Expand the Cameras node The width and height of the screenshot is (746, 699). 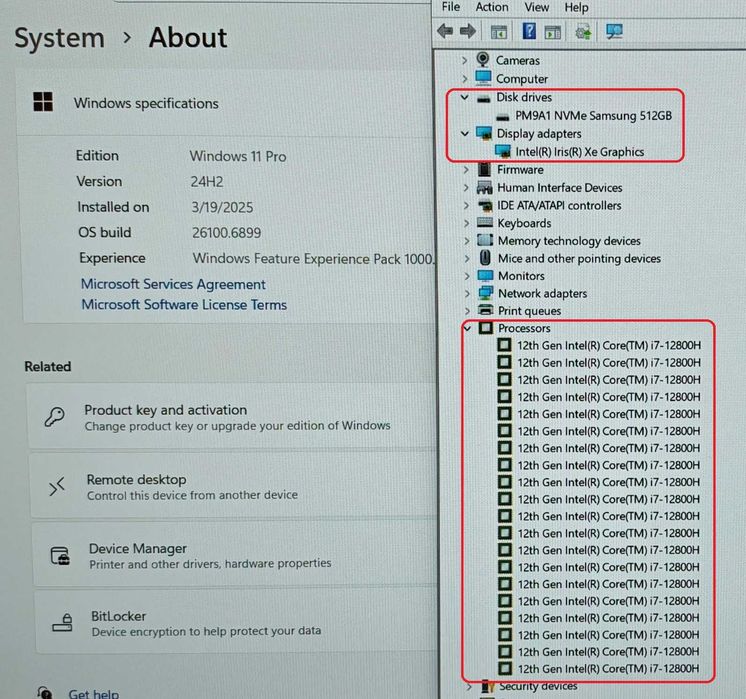465,60
